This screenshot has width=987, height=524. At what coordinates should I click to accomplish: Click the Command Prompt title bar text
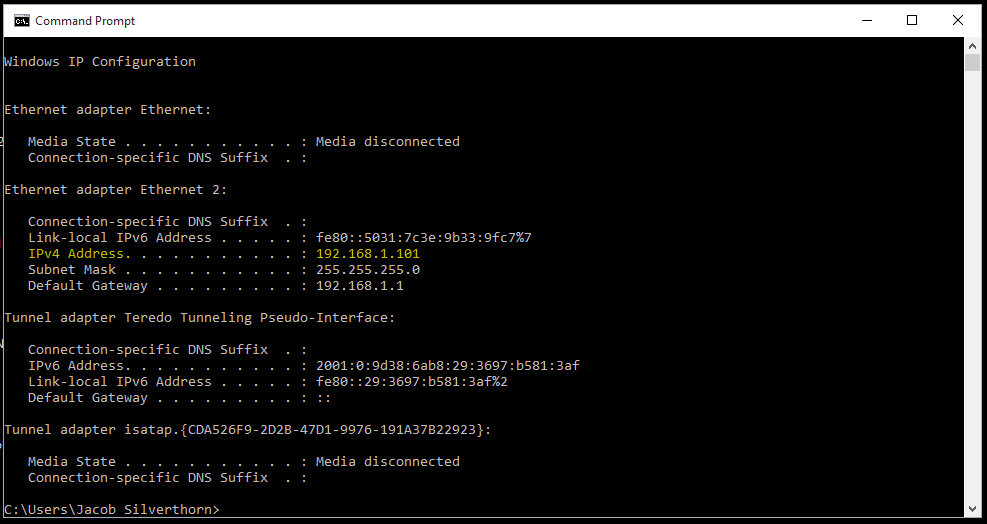(x=85, y=20)
